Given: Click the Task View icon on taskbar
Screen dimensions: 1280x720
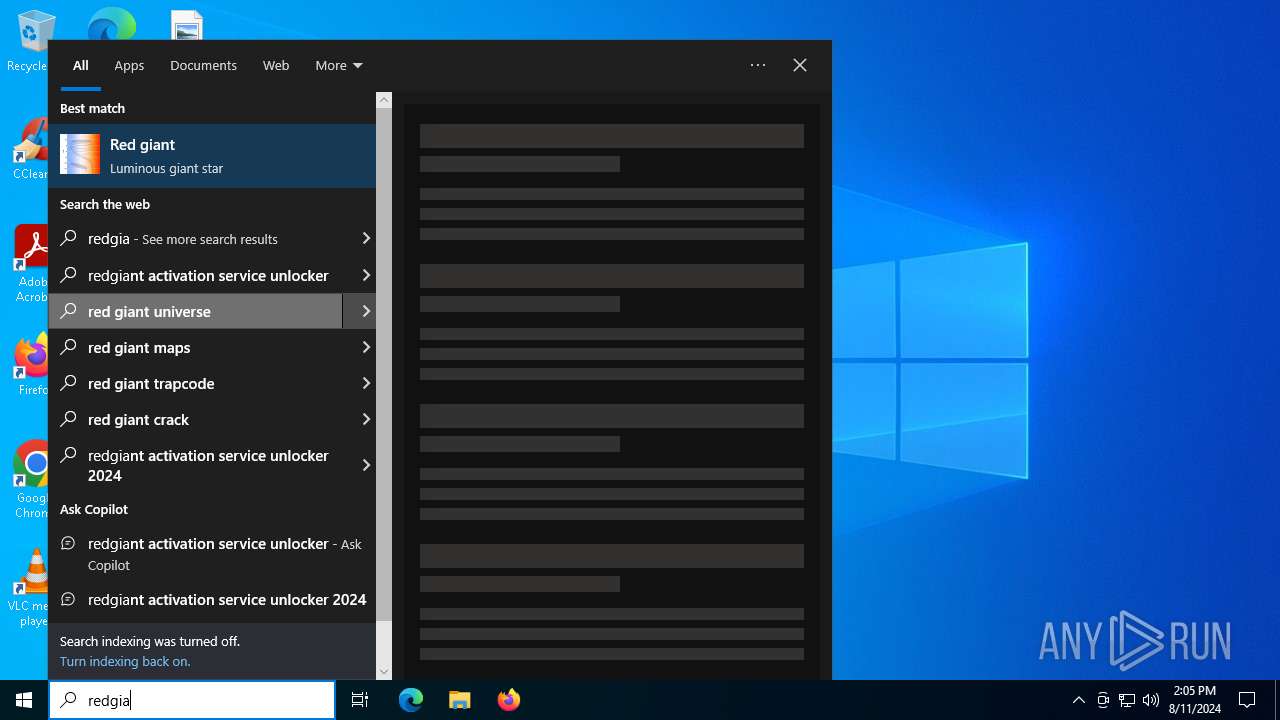Looking at the screenshot, I should (360, 700).
